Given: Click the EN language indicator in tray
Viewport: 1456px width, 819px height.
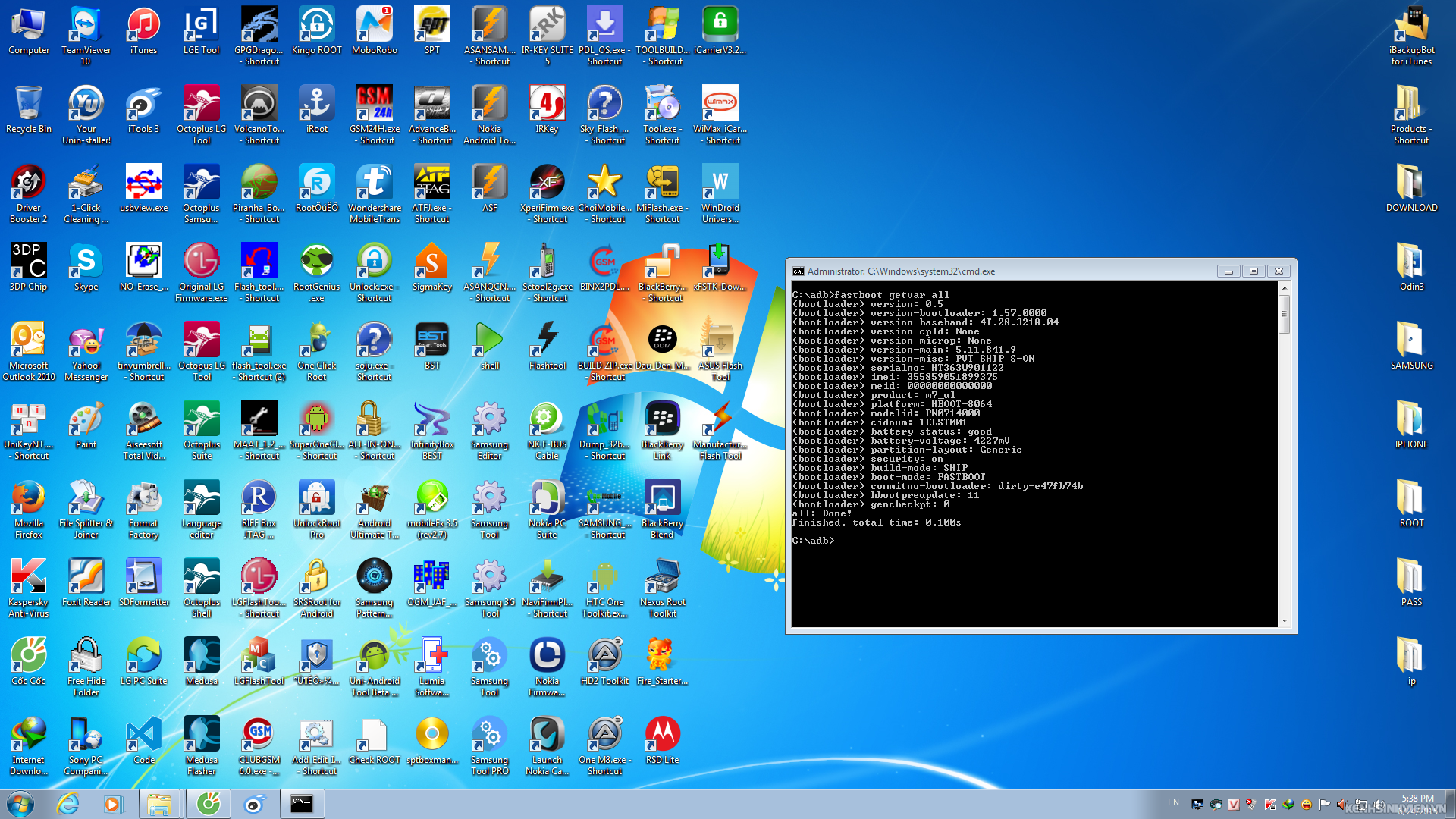Looking at the screenshot, I should (1173, 802).
